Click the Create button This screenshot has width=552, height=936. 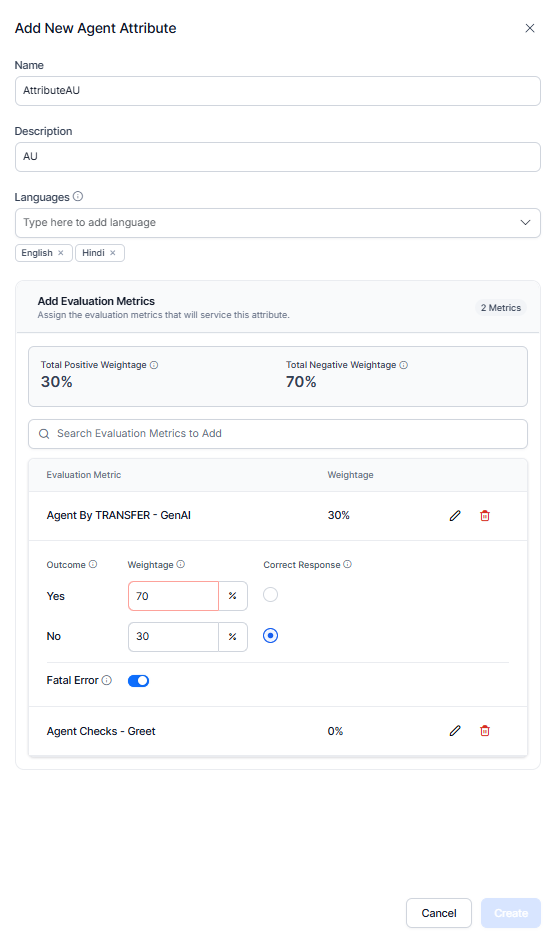click(x=511, y=913)
